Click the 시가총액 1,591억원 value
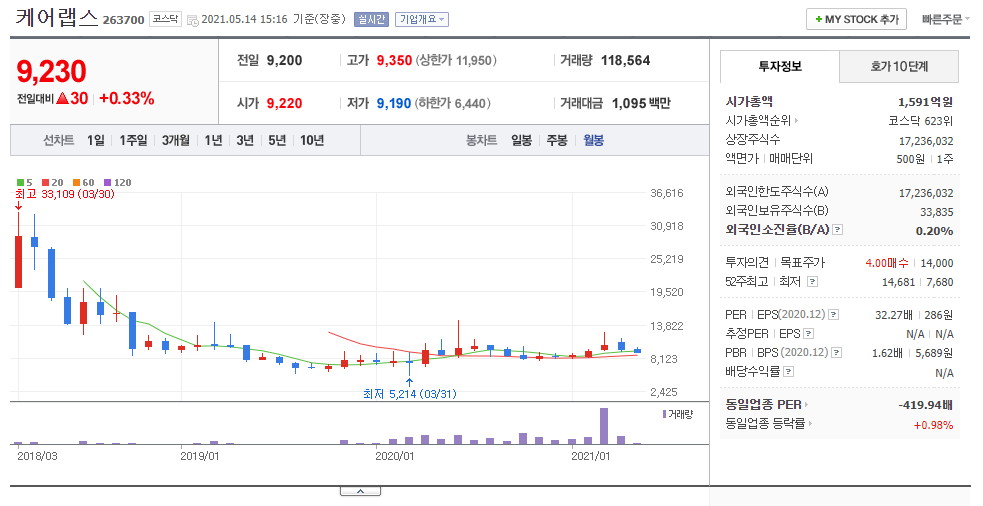Screen dimensions: 983x506 tap(925, 102)
